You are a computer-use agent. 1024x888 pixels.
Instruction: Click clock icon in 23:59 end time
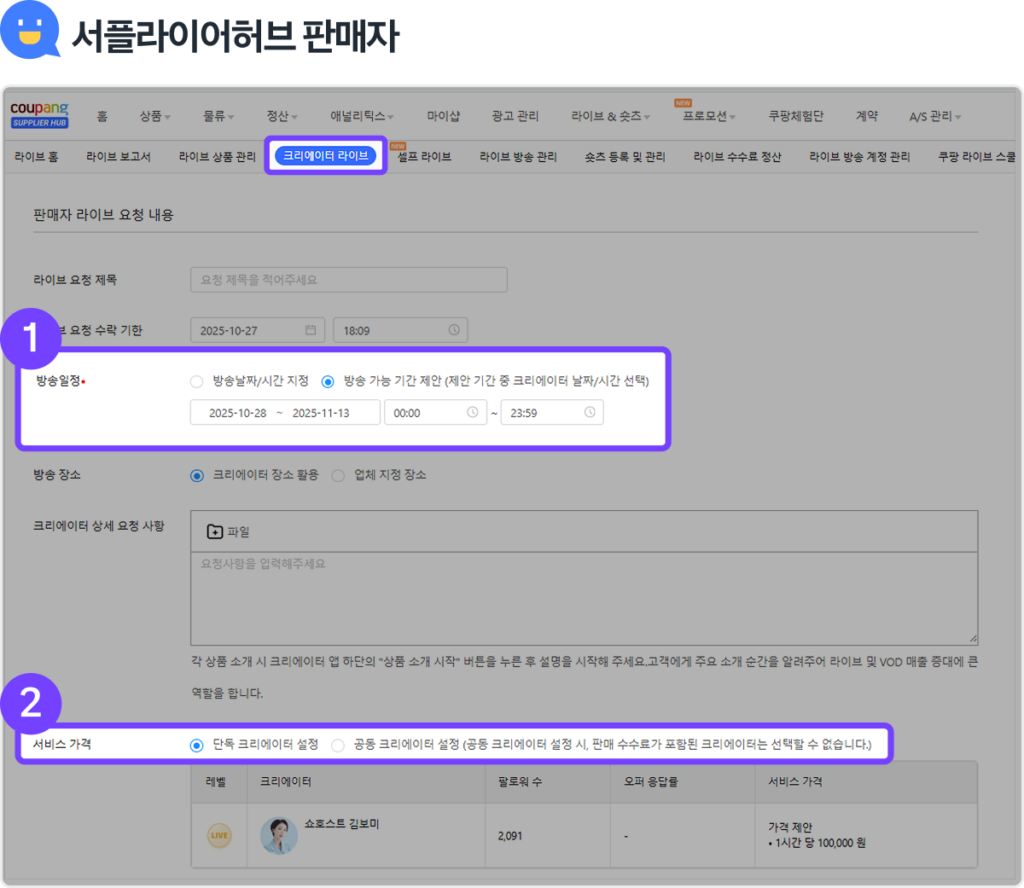click(590, 412)
